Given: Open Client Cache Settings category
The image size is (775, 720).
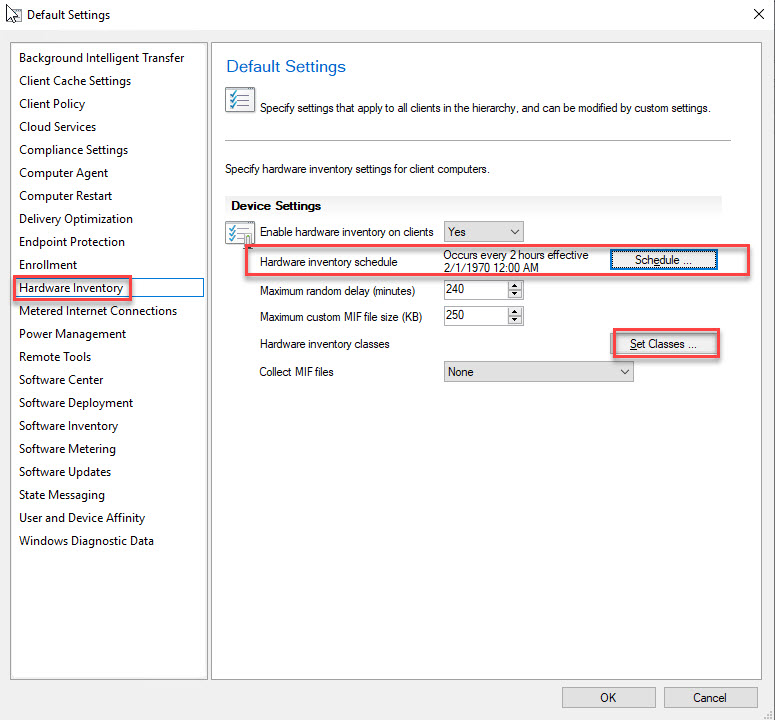Looking at the screenshot, I should coord(75,81).
